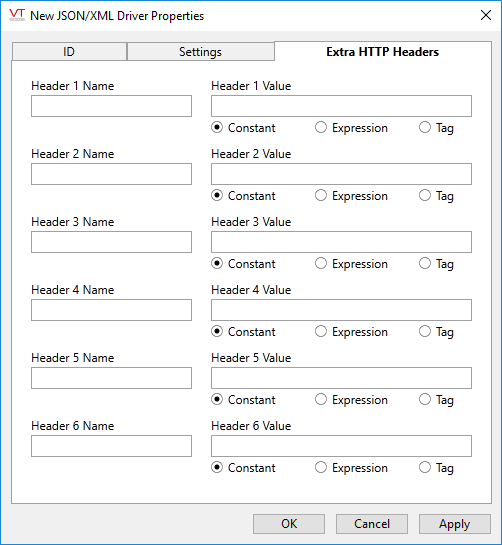The width and height of the screenshot is (502, 545).
Task: Open the Settings tab
Action: tap(201, 52)
